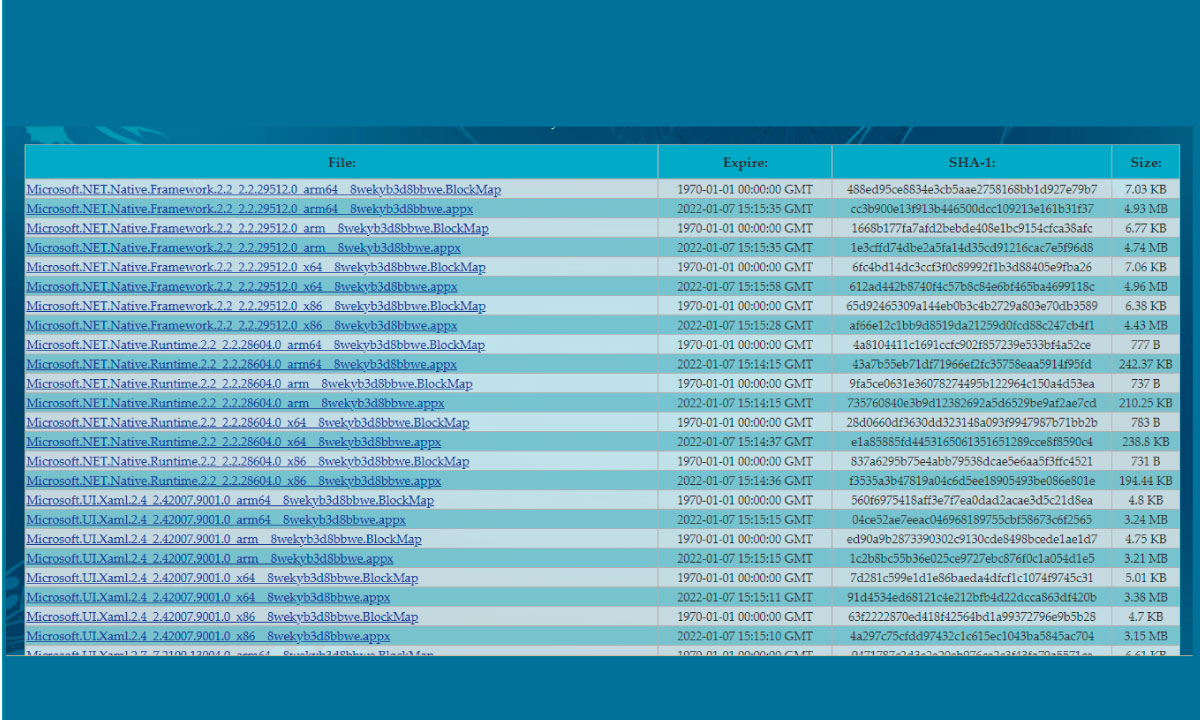Select the size cell "3.38 MB"
This screenshot has height=720, width=1200.
(1146, 597)
